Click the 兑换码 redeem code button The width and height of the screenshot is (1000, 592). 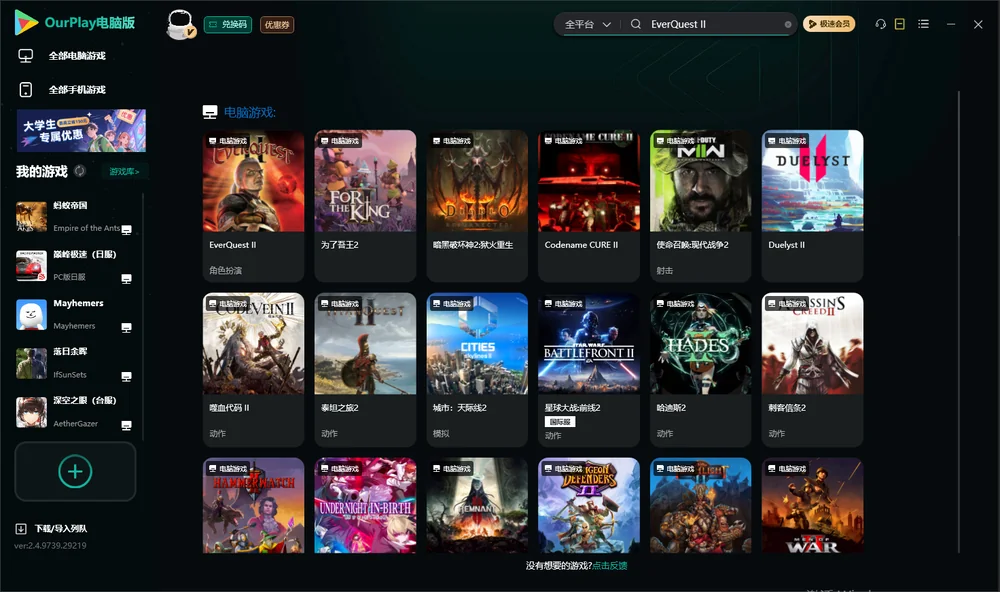tap(228, 25)
